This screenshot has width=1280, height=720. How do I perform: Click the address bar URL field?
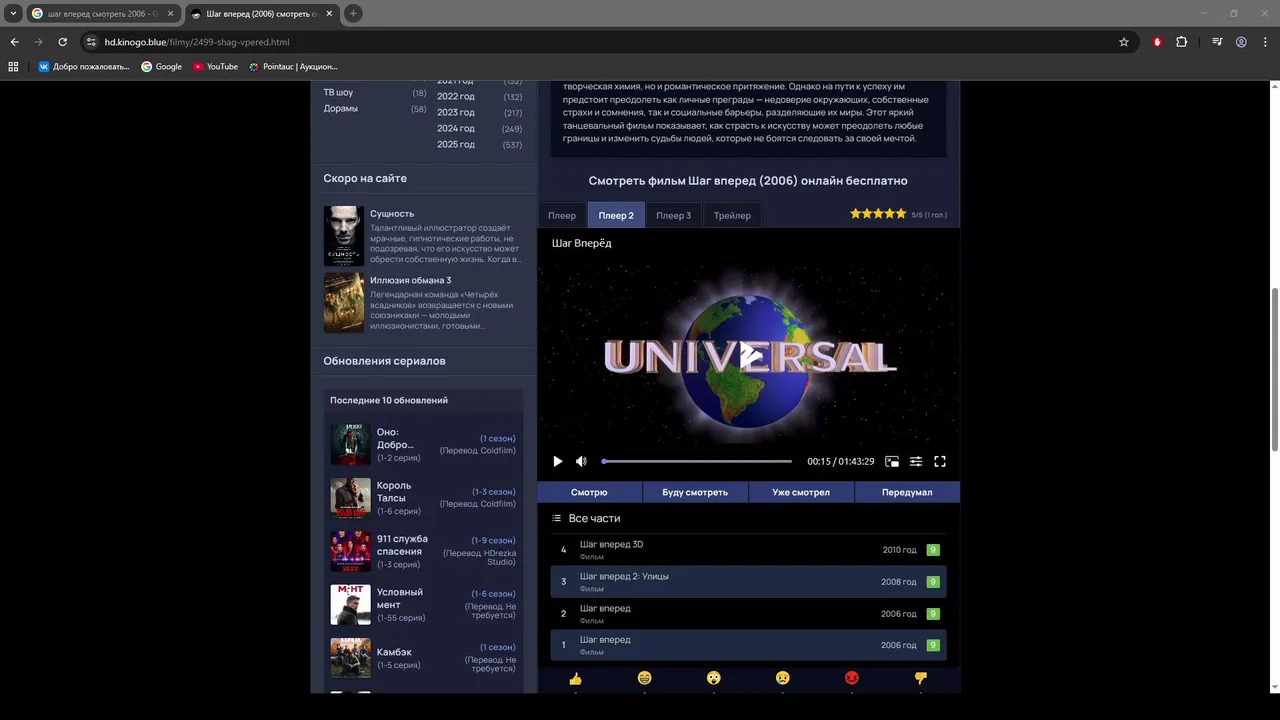coord(600,42)
